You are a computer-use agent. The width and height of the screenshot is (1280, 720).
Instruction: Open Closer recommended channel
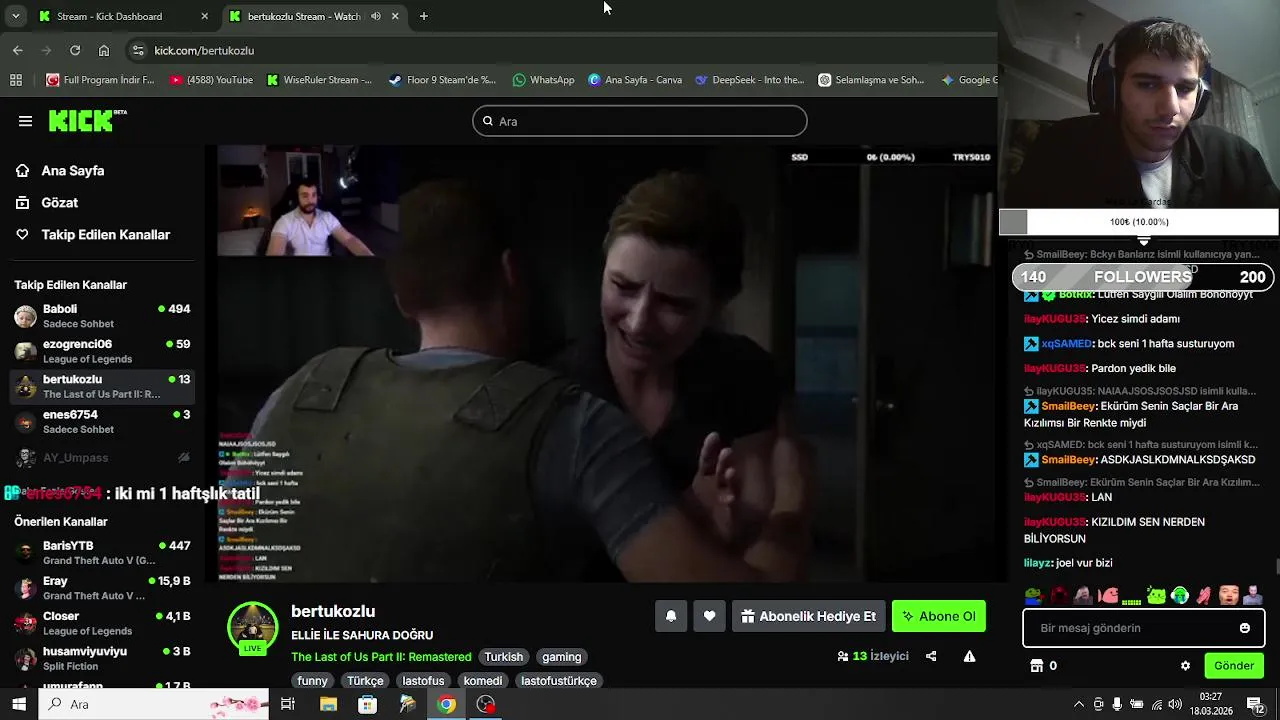point(102,623)
